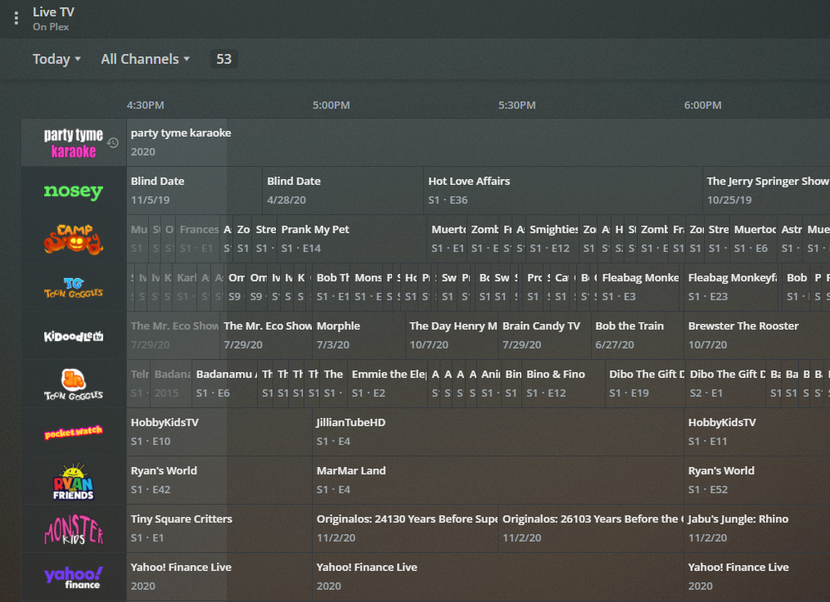Click the 6:00PM time marker
Screen dimensions: 830x602
pyautogui.click(x=702, y=105)
